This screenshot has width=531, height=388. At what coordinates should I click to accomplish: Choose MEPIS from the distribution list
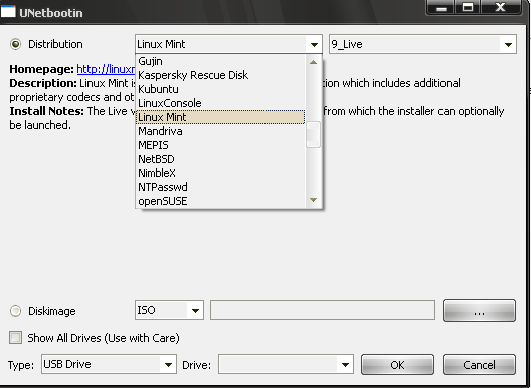click(x=221, y=145)
